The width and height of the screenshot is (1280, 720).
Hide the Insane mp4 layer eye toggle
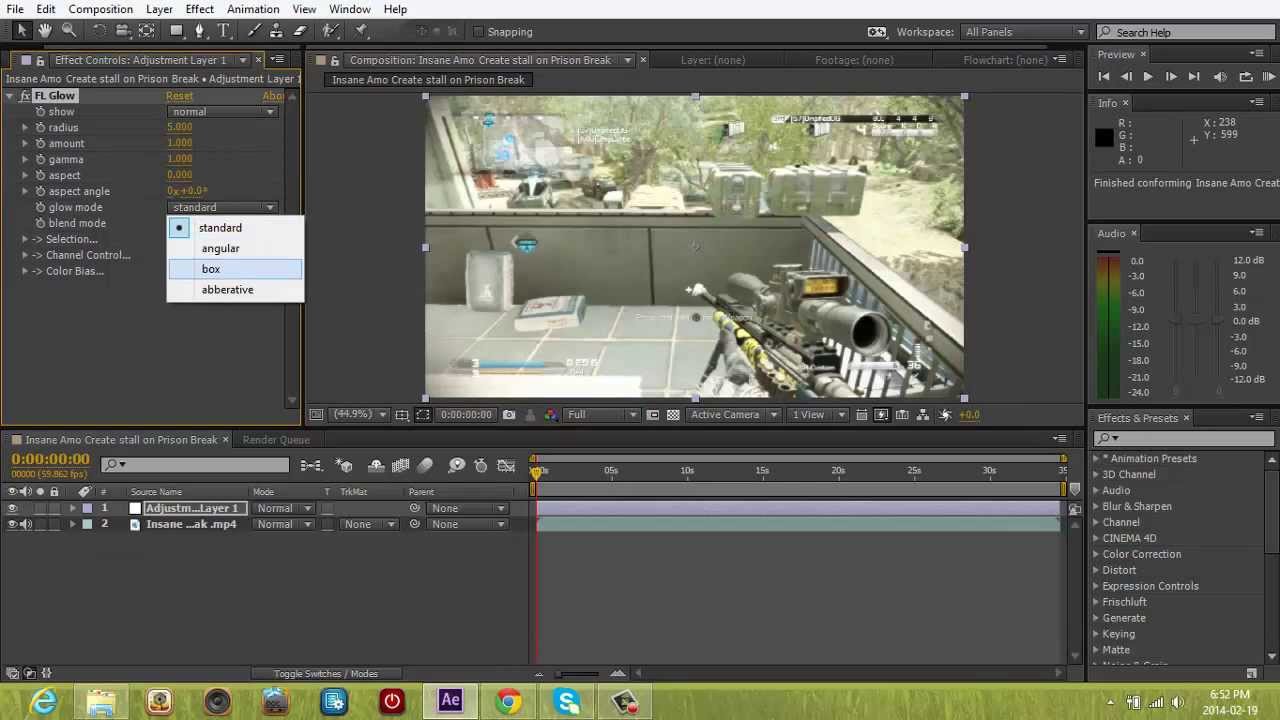[13, 524]
